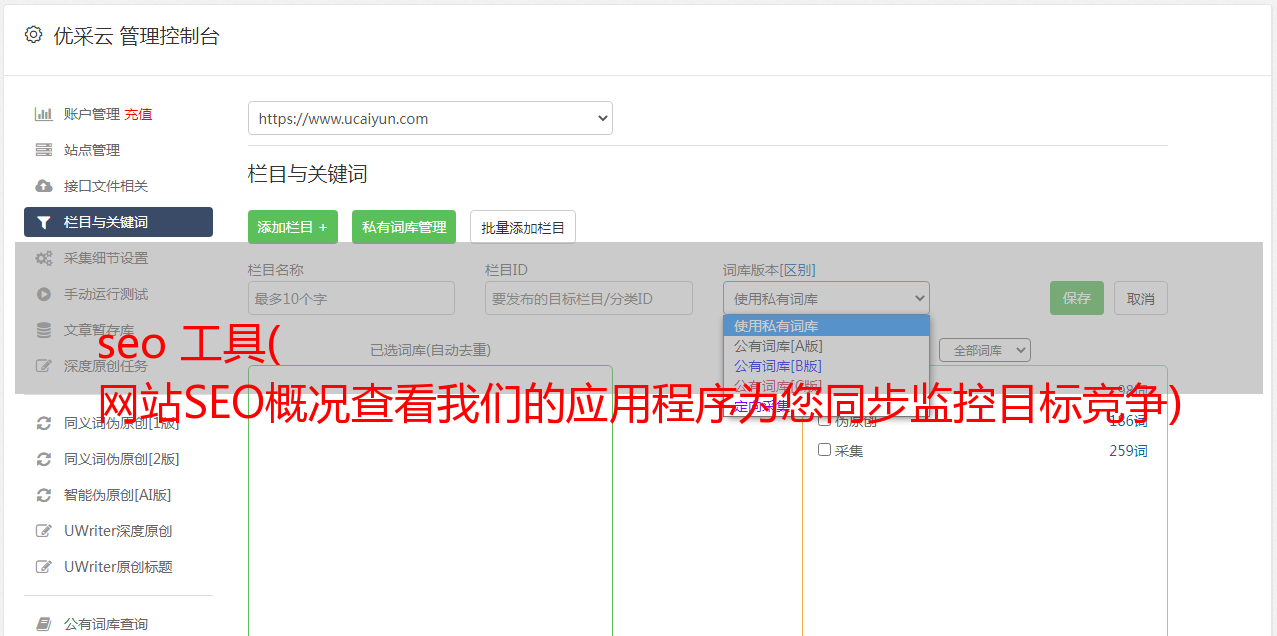The height and width of the screenshot is (636, 1277).
Task: Open 公有词库查询 in the sidebar
Action: 106,624
